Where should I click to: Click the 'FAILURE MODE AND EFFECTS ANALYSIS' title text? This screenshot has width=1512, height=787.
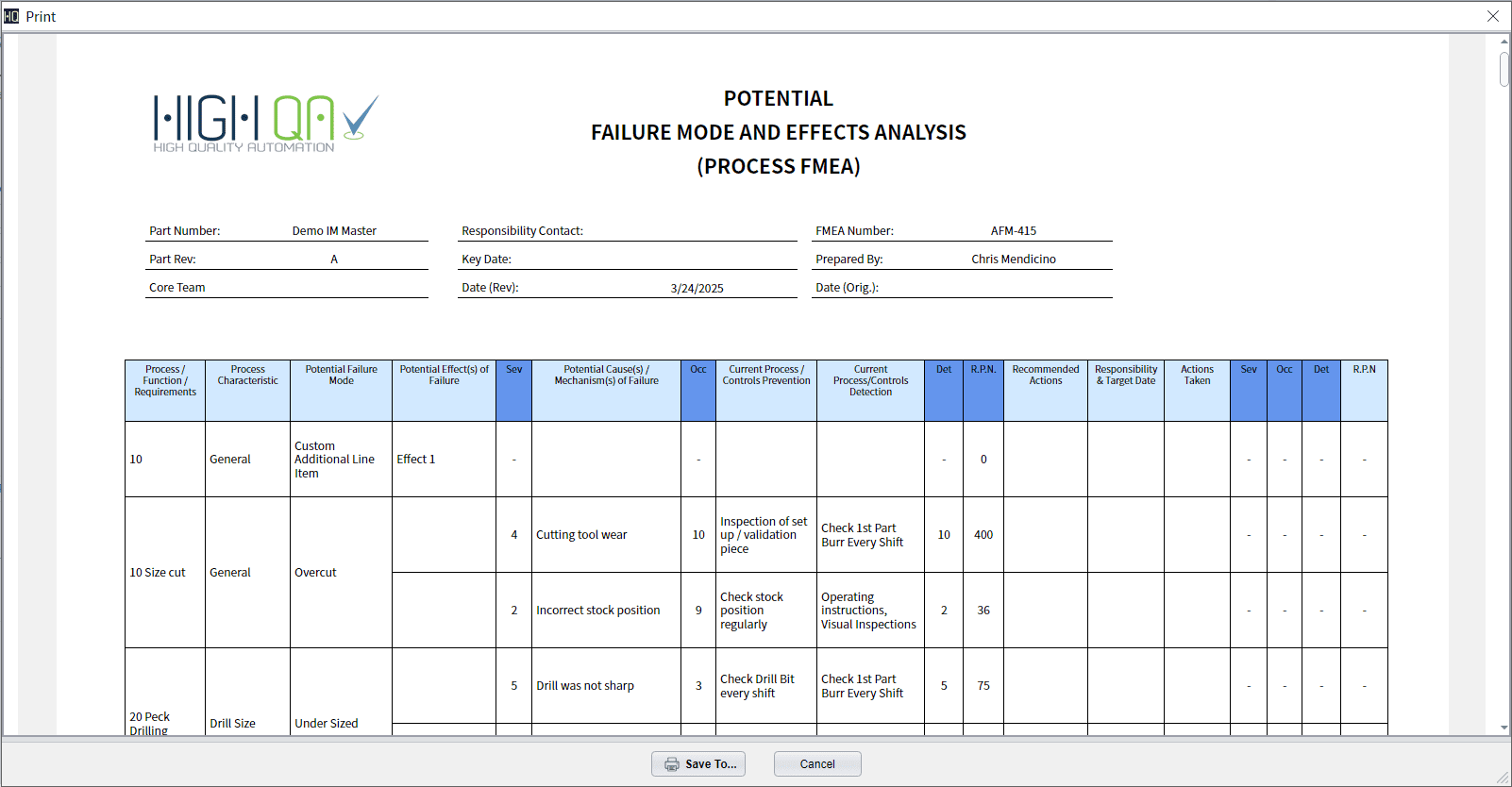coord(779,132)
